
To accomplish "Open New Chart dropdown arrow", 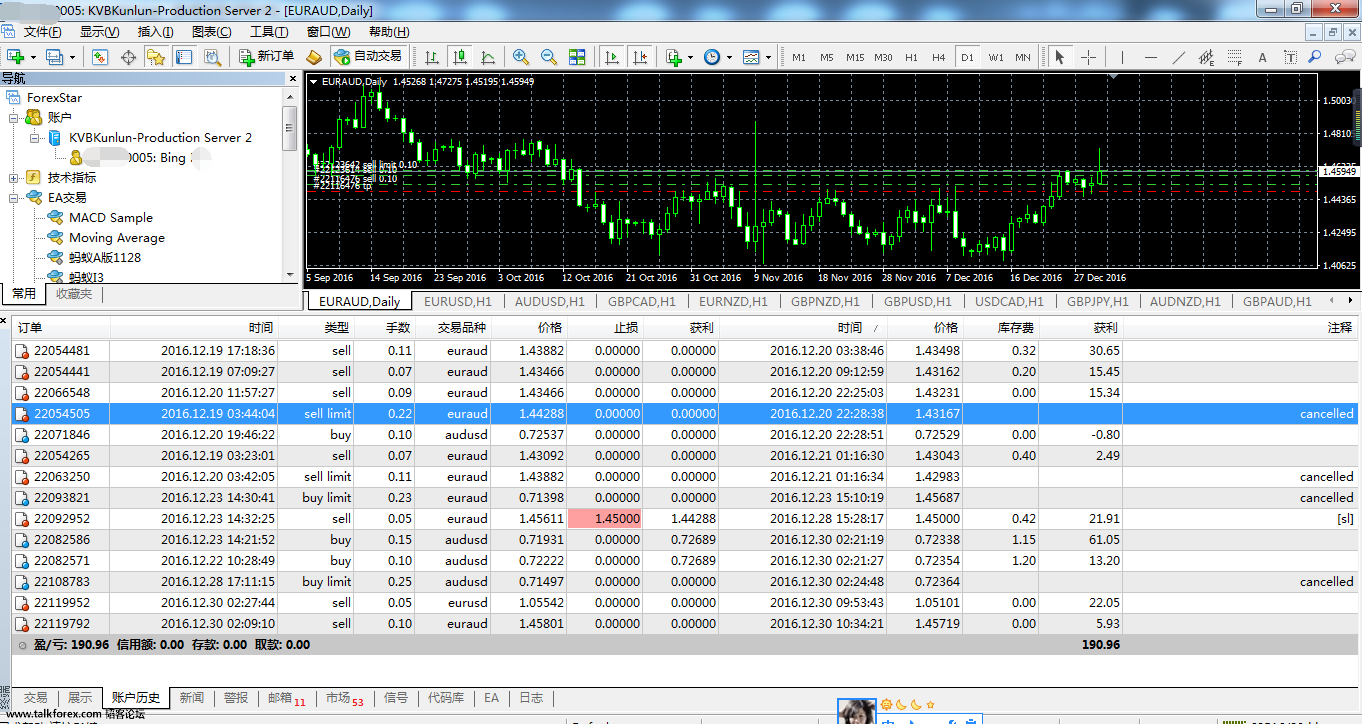I will (33, 57).
